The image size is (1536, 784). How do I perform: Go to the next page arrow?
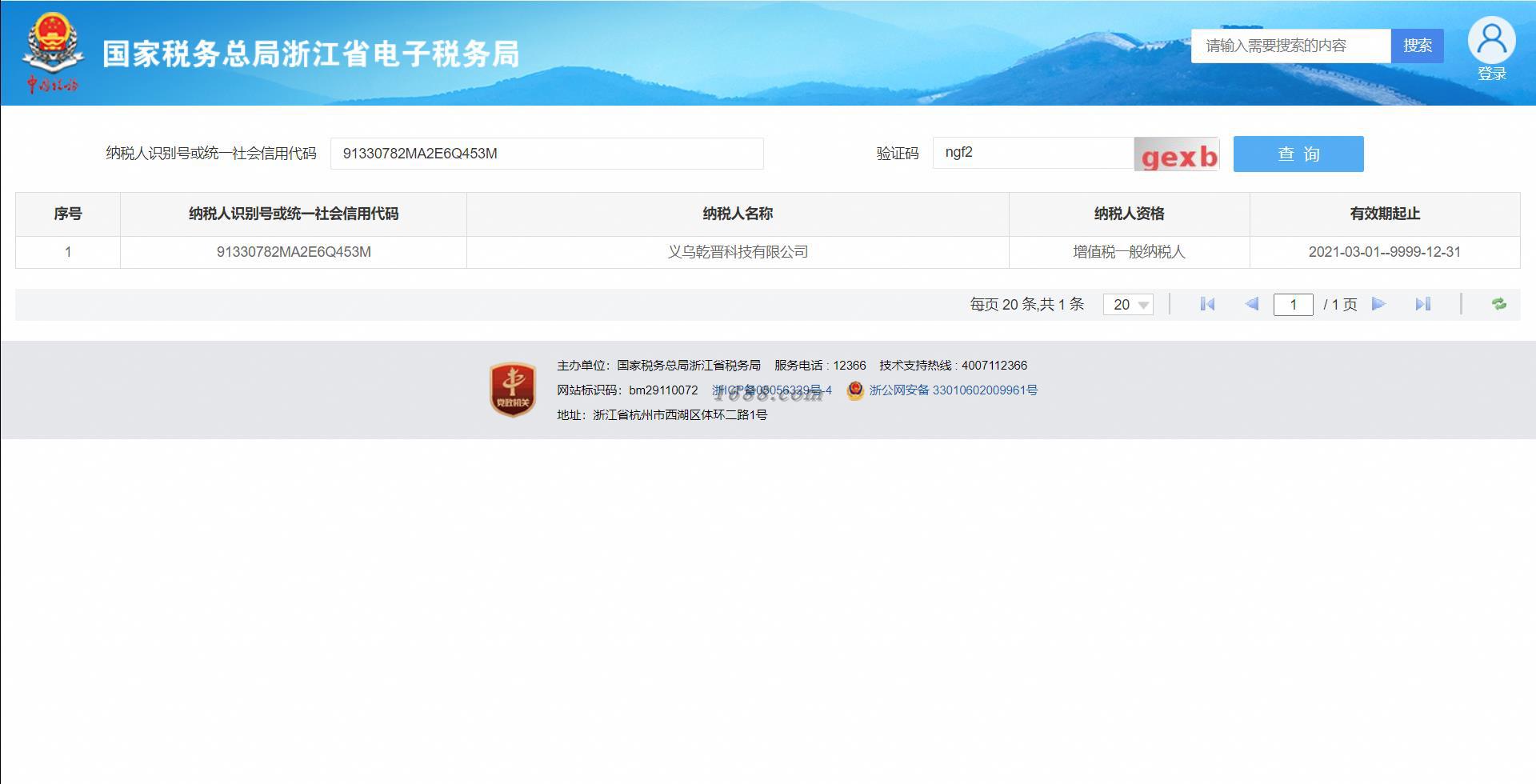click(x=1378, y=304)
